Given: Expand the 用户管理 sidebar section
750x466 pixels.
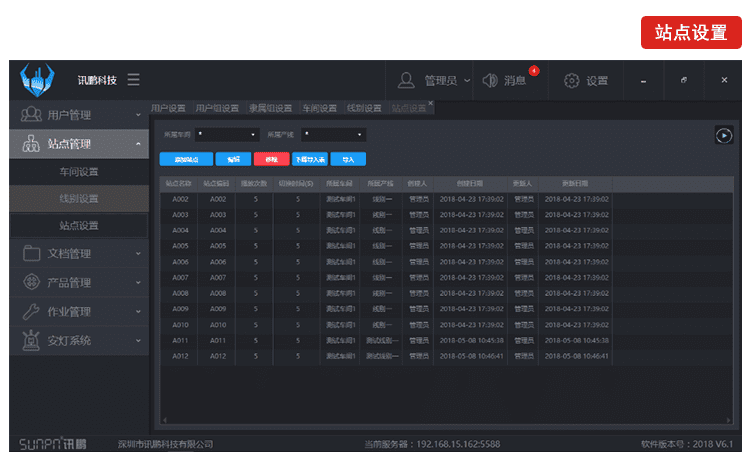Looking at the screenshot, I should tap(139, 115).
